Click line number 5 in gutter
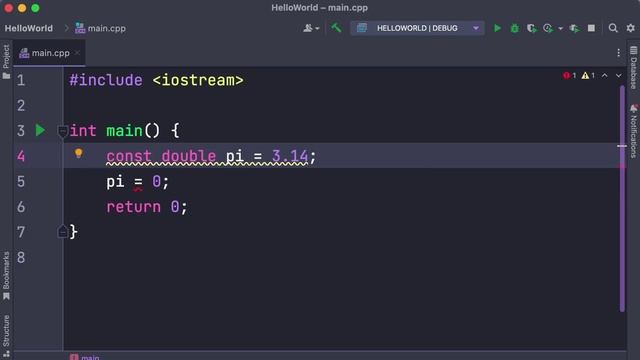 pos(21,182)
